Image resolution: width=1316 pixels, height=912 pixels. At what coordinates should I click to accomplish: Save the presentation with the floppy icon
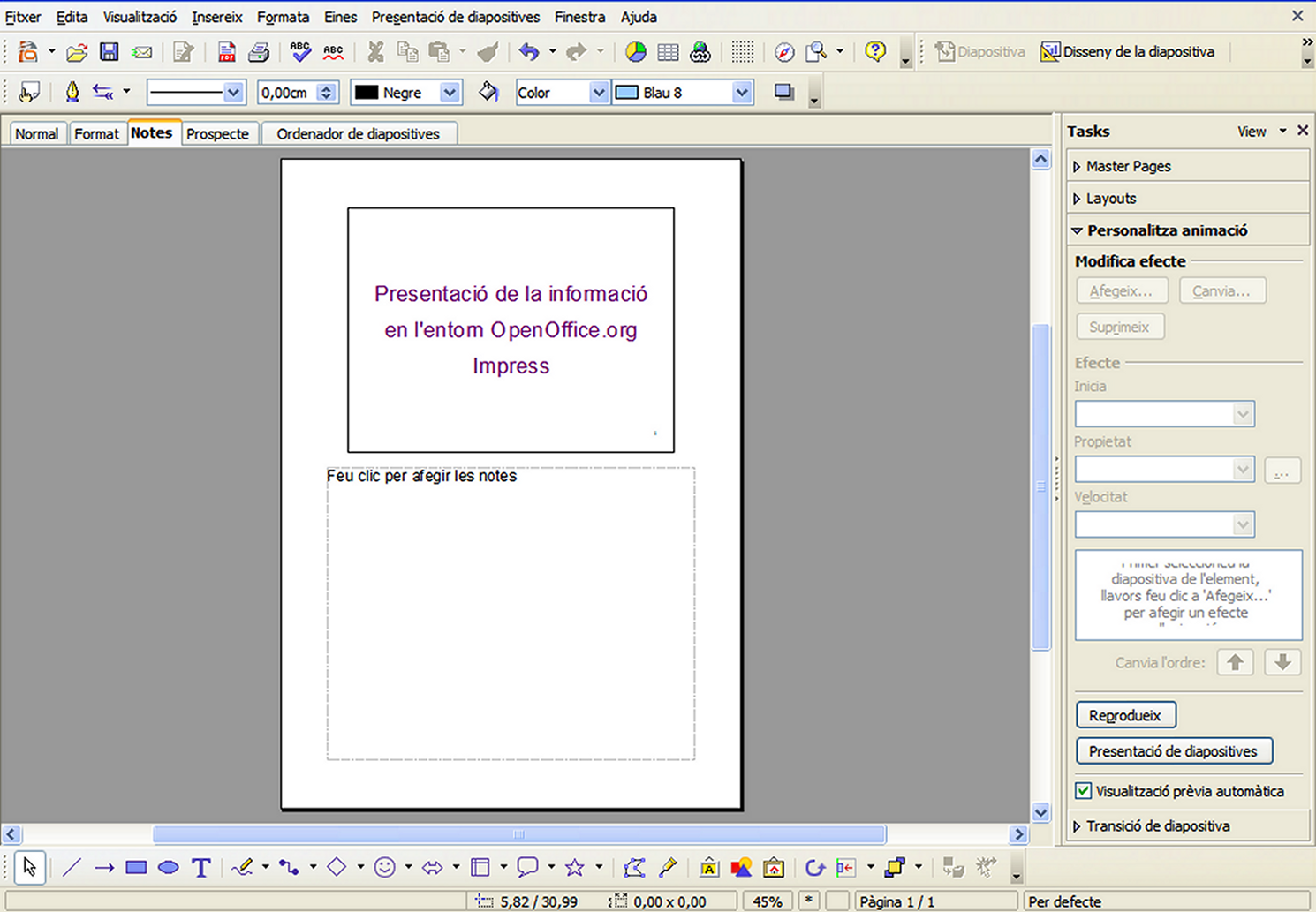(109, 52)
